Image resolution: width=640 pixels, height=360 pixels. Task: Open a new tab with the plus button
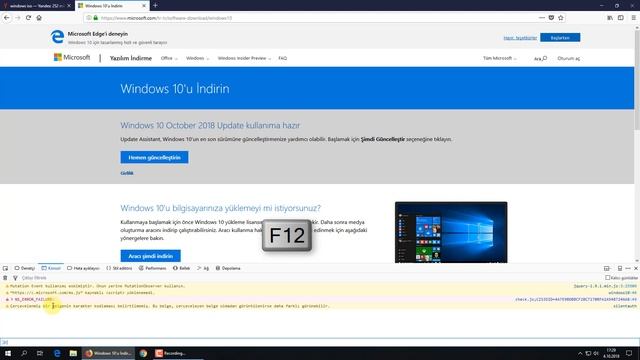(x=156, y=6)
